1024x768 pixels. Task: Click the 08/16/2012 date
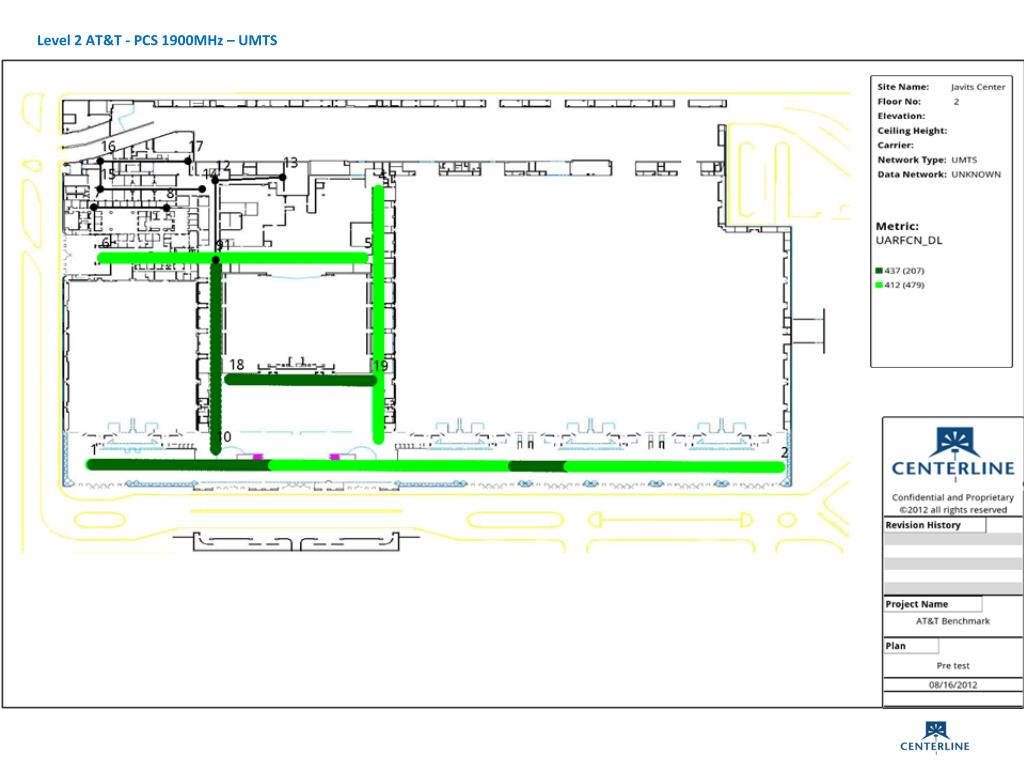[953, 685]
